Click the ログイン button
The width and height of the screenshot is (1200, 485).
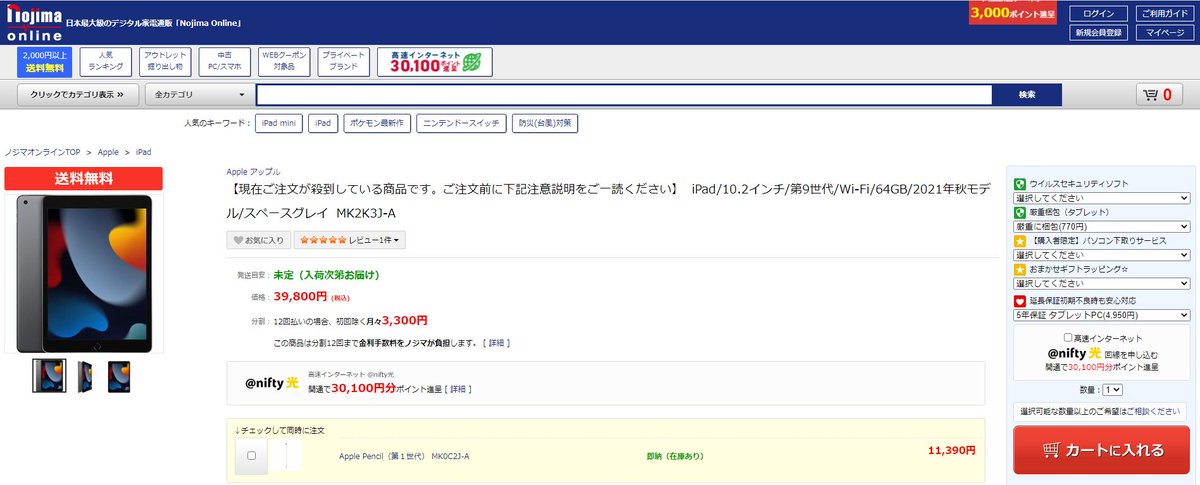click(x=1098, y=14)
